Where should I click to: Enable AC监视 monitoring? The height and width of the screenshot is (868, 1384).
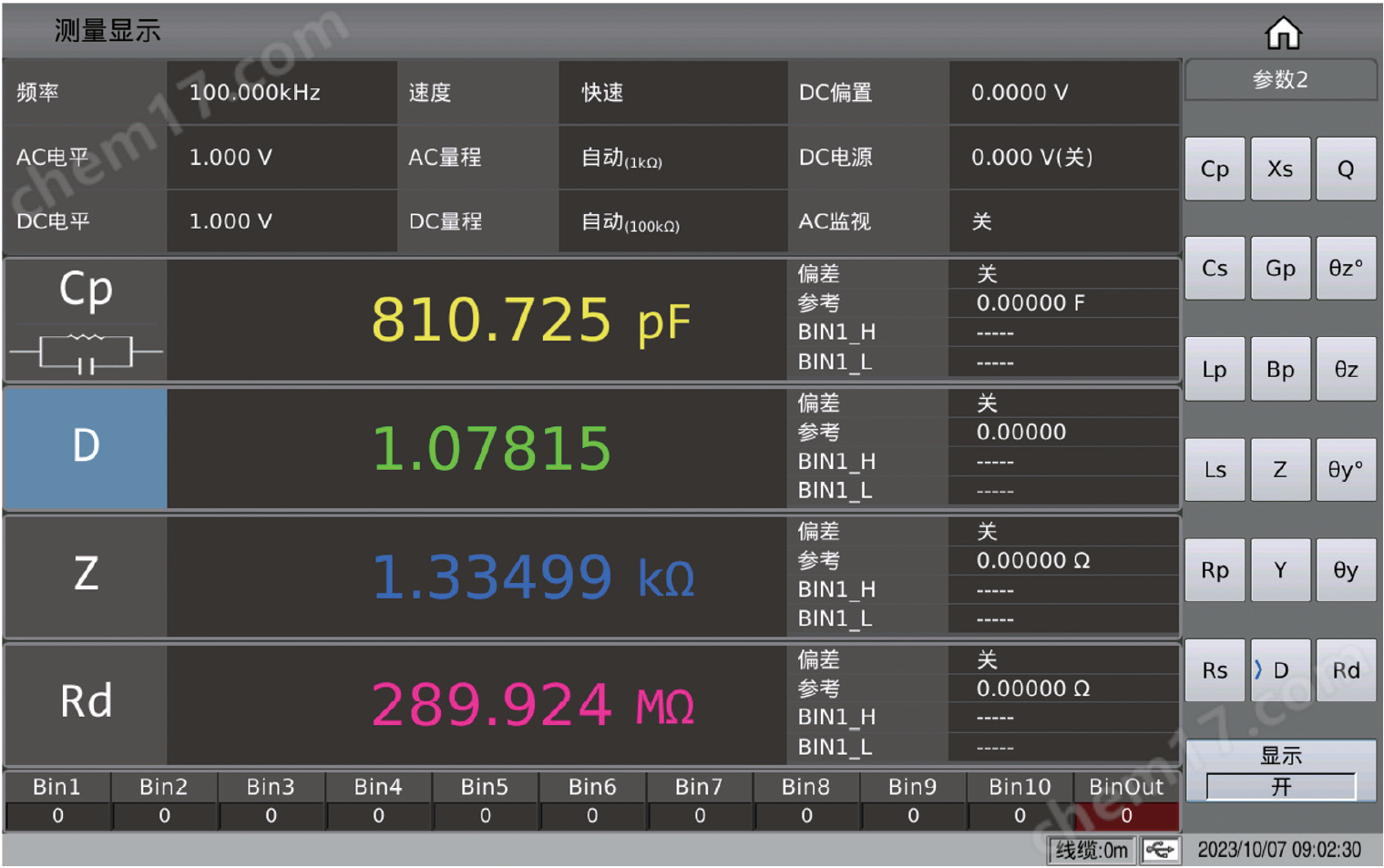pyautogui.click(x=1062, y=221)
